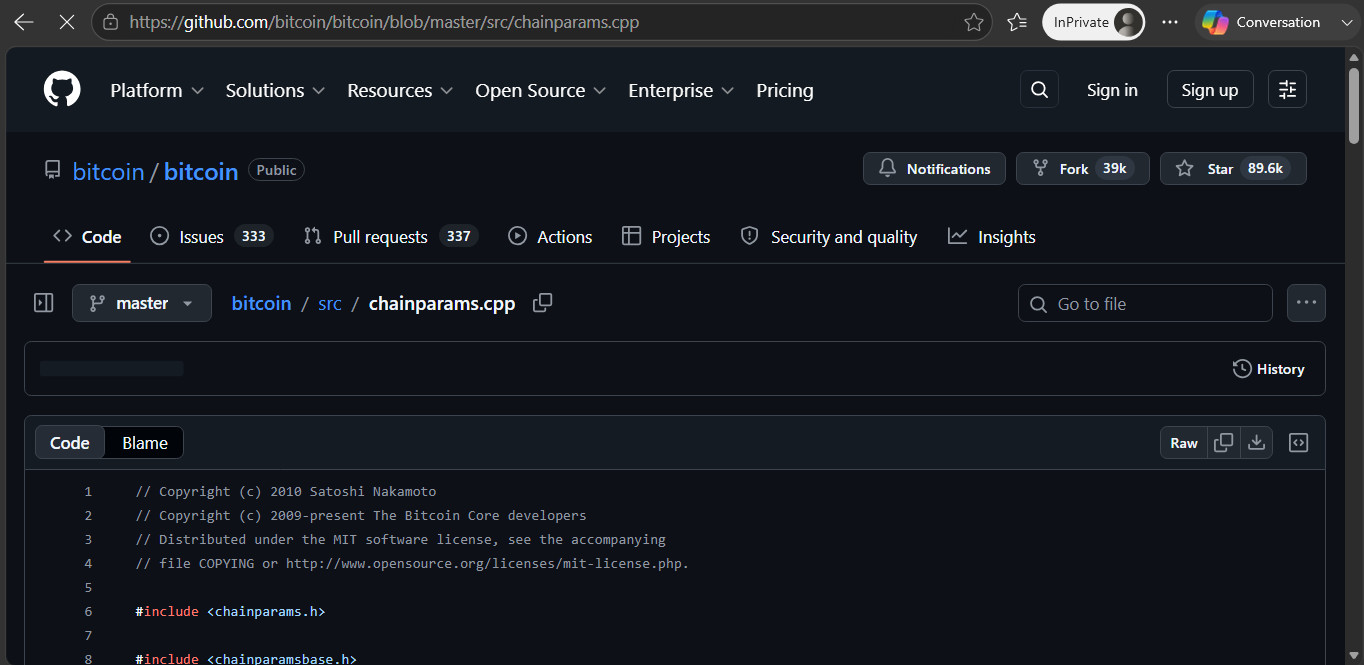Click the 333 issues counter badge

click(x=254, y=236)
